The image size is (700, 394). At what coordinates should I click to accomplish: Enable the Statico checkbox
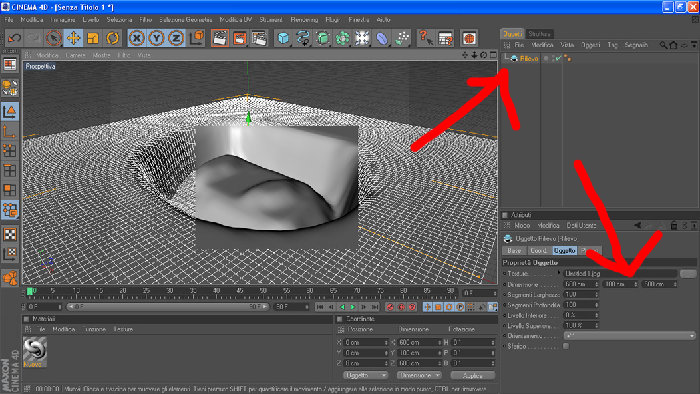click(x=566, y=346)
